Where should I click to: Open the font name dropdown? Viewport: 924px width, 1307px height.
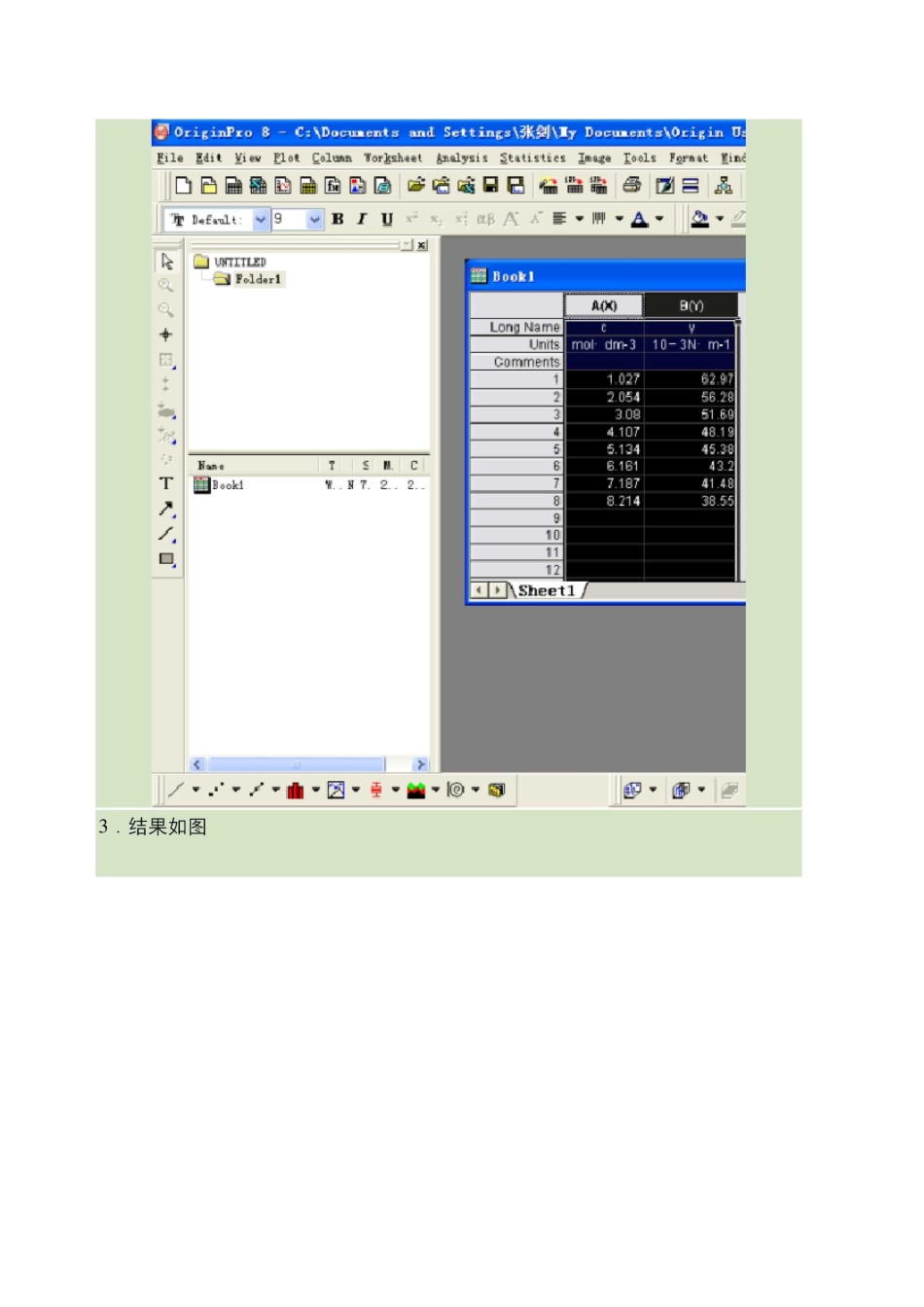pos(261,220)
